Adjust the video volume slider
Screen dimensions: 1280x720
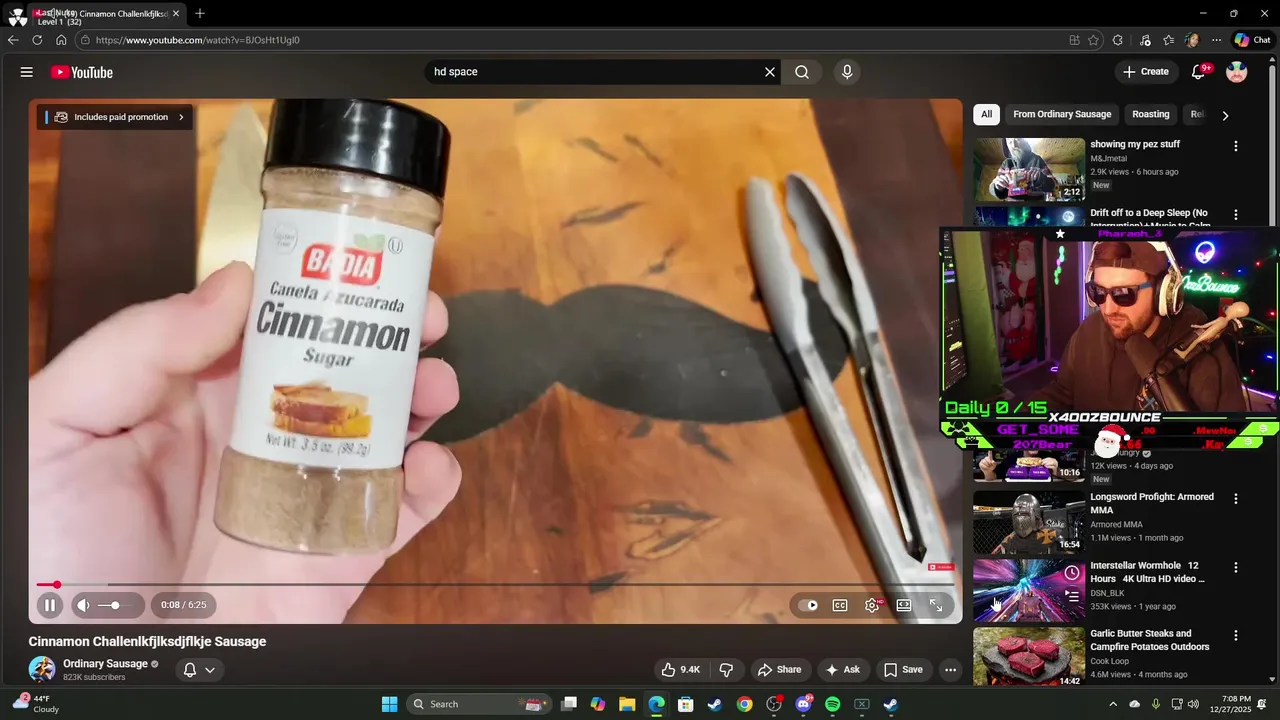(x=115, y=605)
